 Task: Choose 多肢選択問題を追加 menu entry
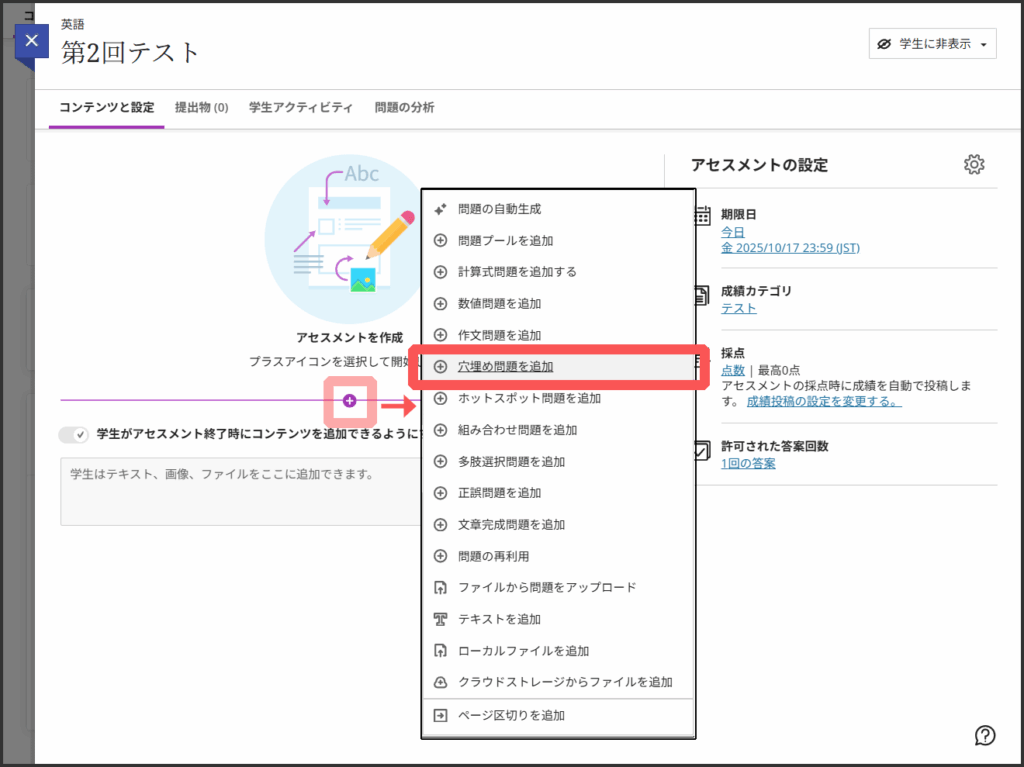point(511,461)
